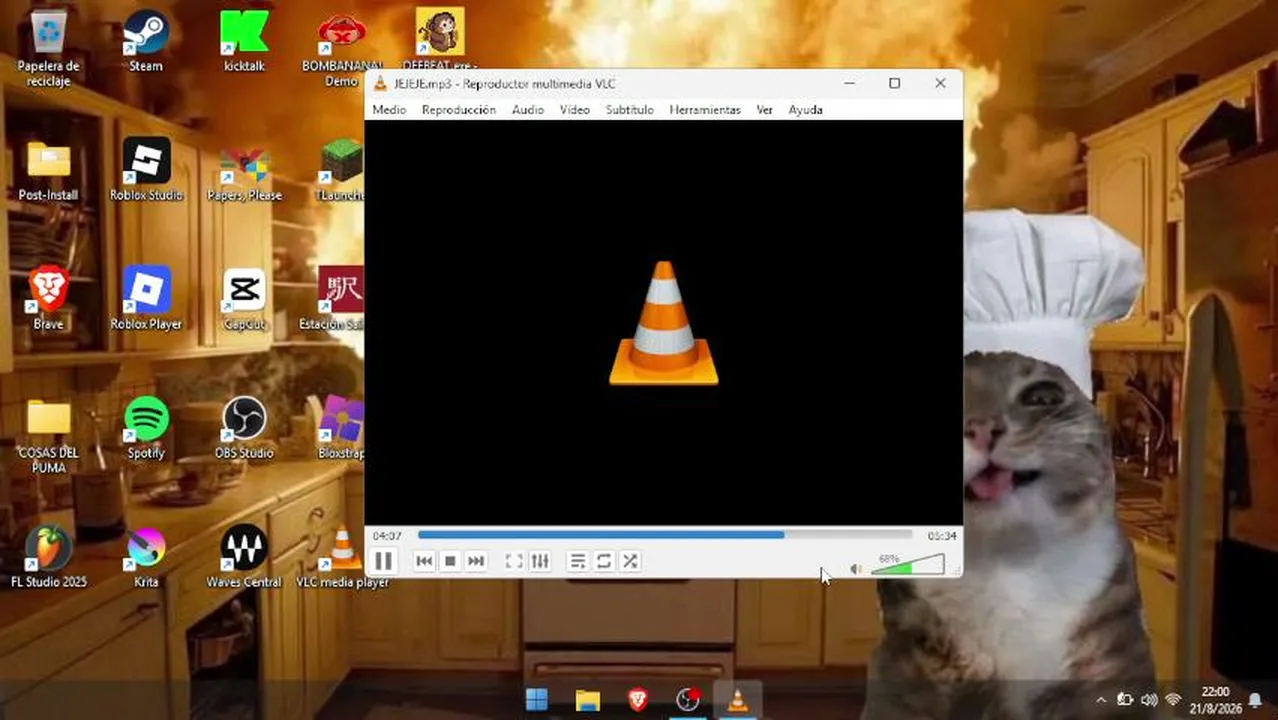Select the Roblox Player desktop shortcut
Screen dimensions: 1278x720
[146, 300]
